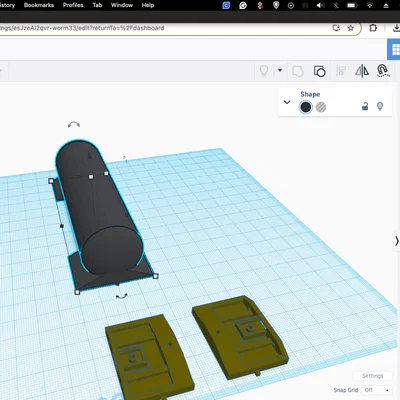Toggle the lock editing padlock
The height and width of the screenshot is (400, 400).
pyautogui.click(x=365, y=106)
